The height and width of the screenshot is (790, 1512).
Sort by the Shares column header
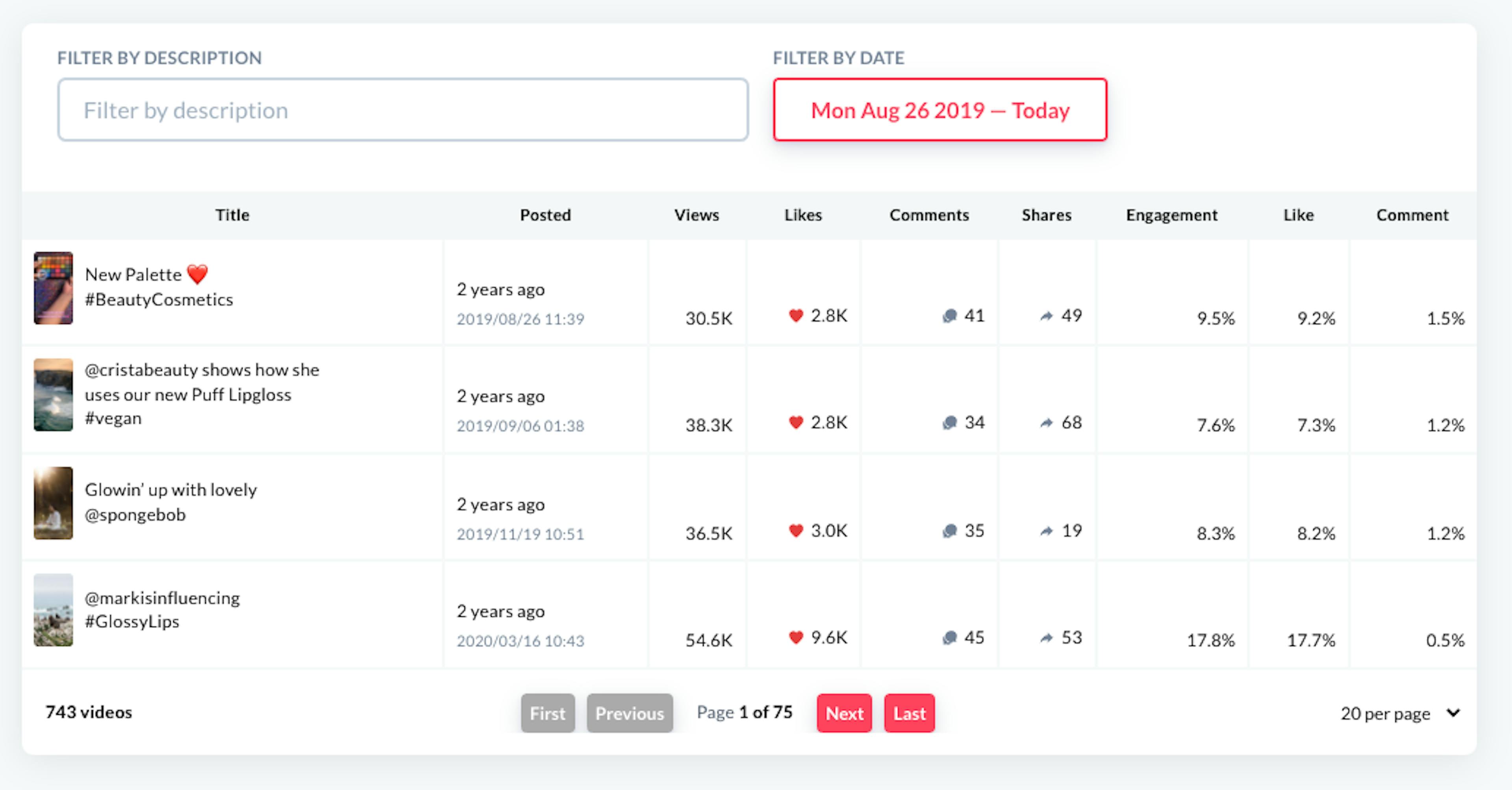pyautogui.click(x=1047, y=215)
